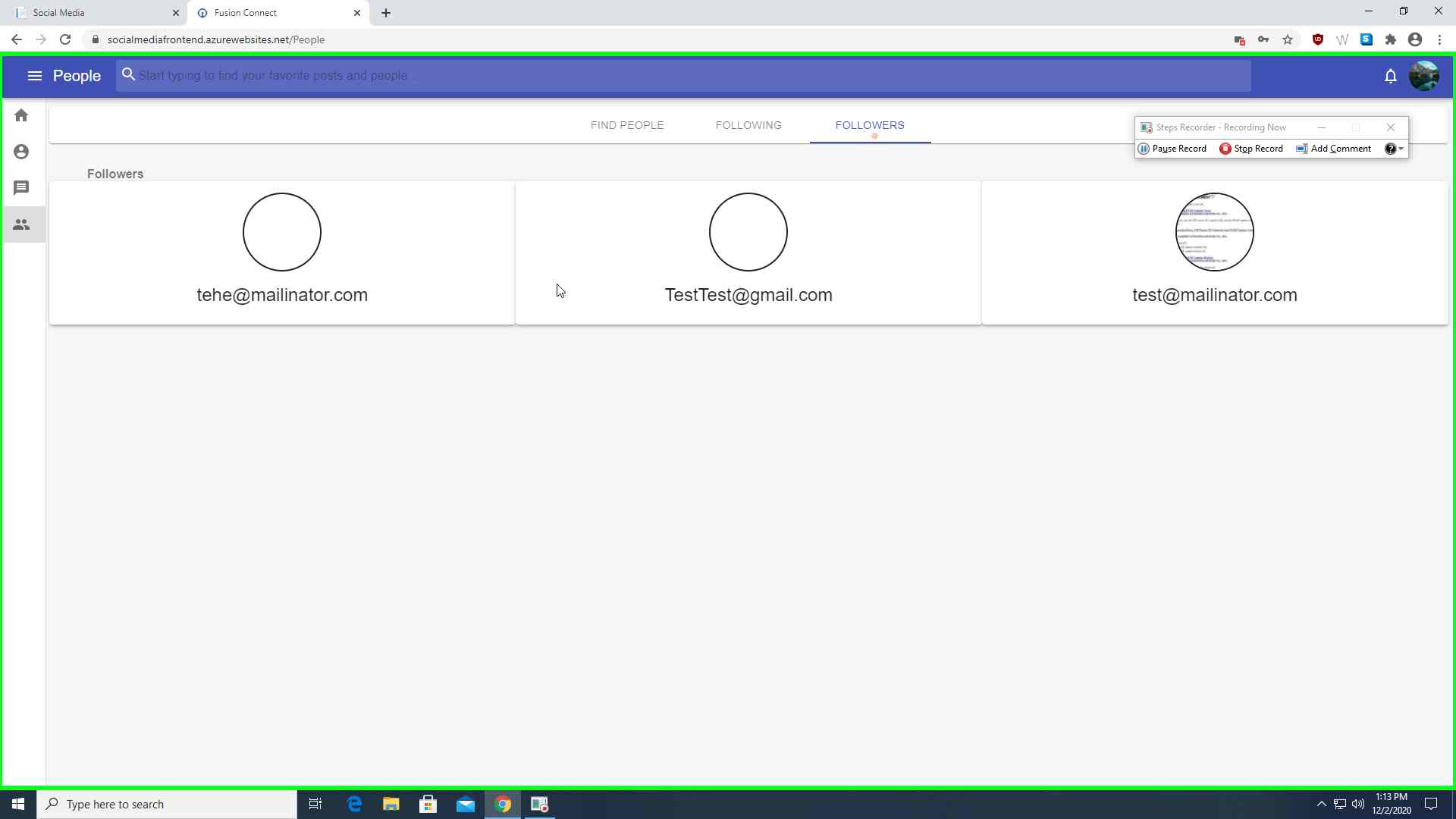
Task: Open the saved passwords key icon
Action: point(1263,39)
